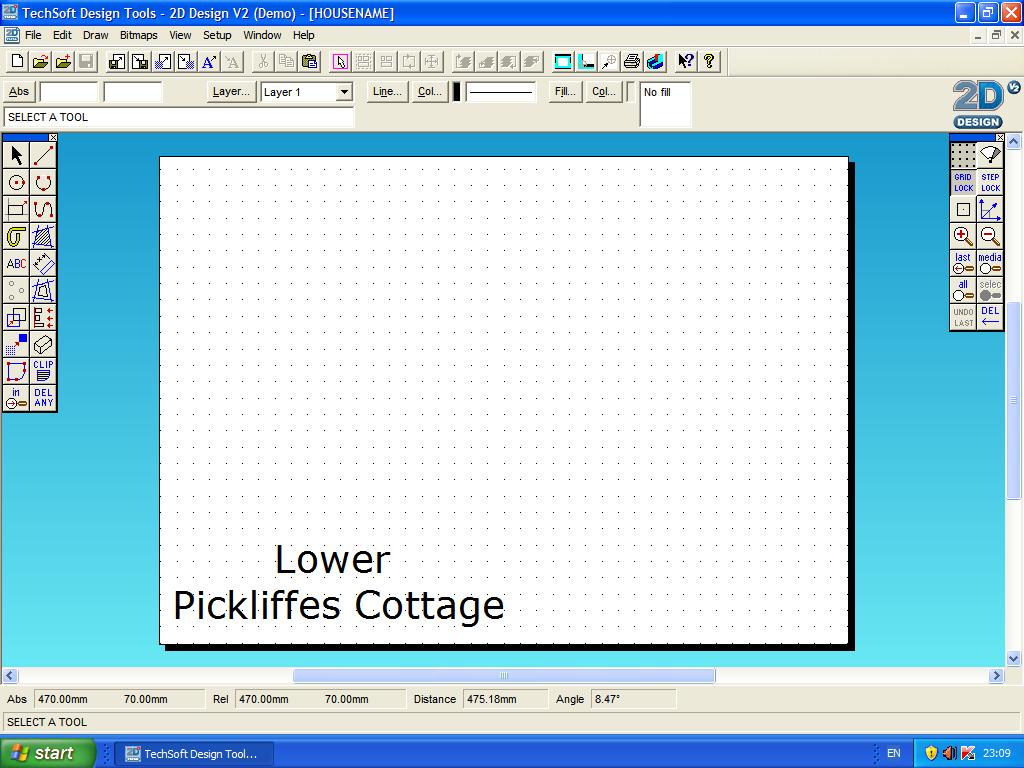The width and height of the screenshot is (1024, 768).
Task: Select the Arc tool
Action: (42, 182)
